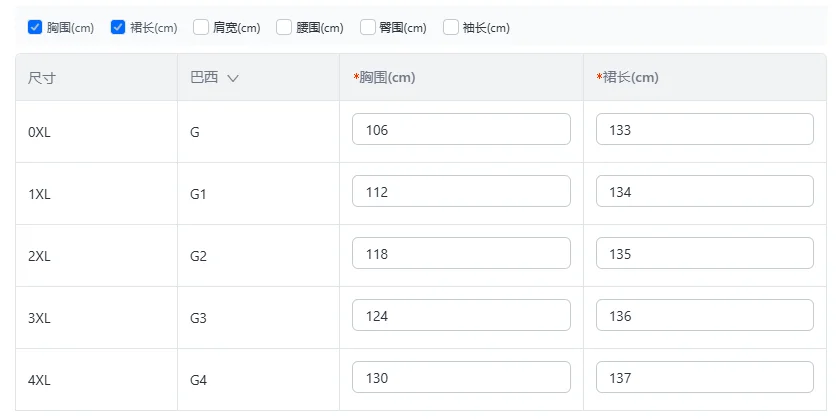
Task: Click the 尺寸 column header
Action: [x=42, y=78]
